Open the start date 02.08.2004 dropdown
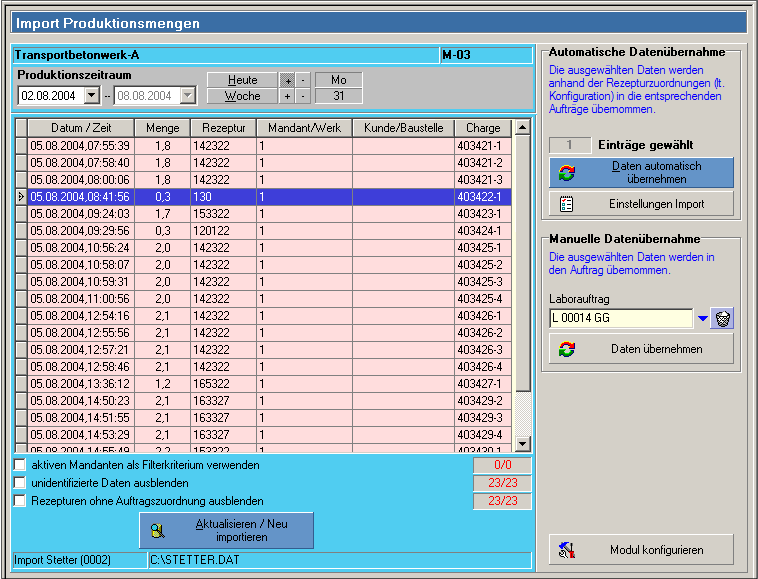 pos(92,96)
